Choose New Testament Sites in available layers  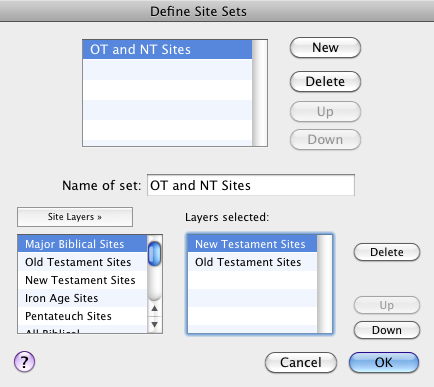pos(82,280)
